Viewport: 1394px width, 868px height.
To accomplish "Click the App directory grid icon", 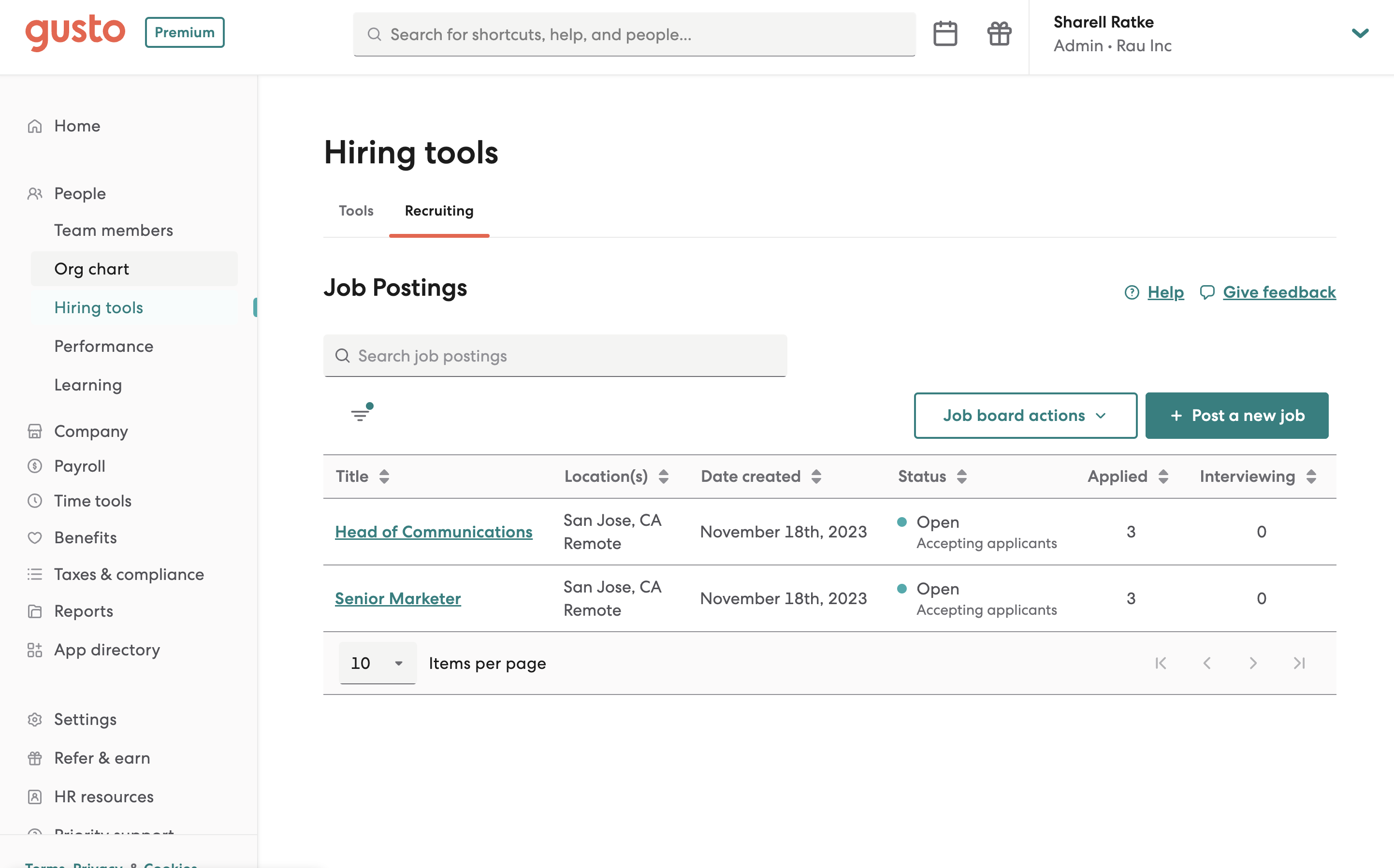I will [x=35, y=650].
